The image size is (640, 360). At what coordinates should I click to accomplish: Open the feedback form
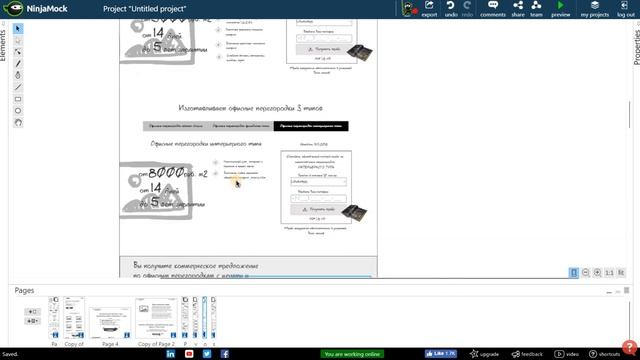point(527,354)
